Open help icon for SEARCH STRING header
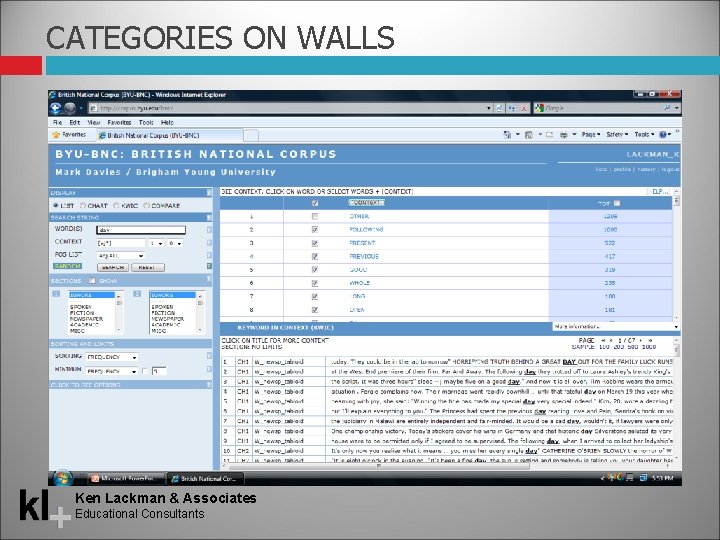The image size is (720, 540). (209, 218)
